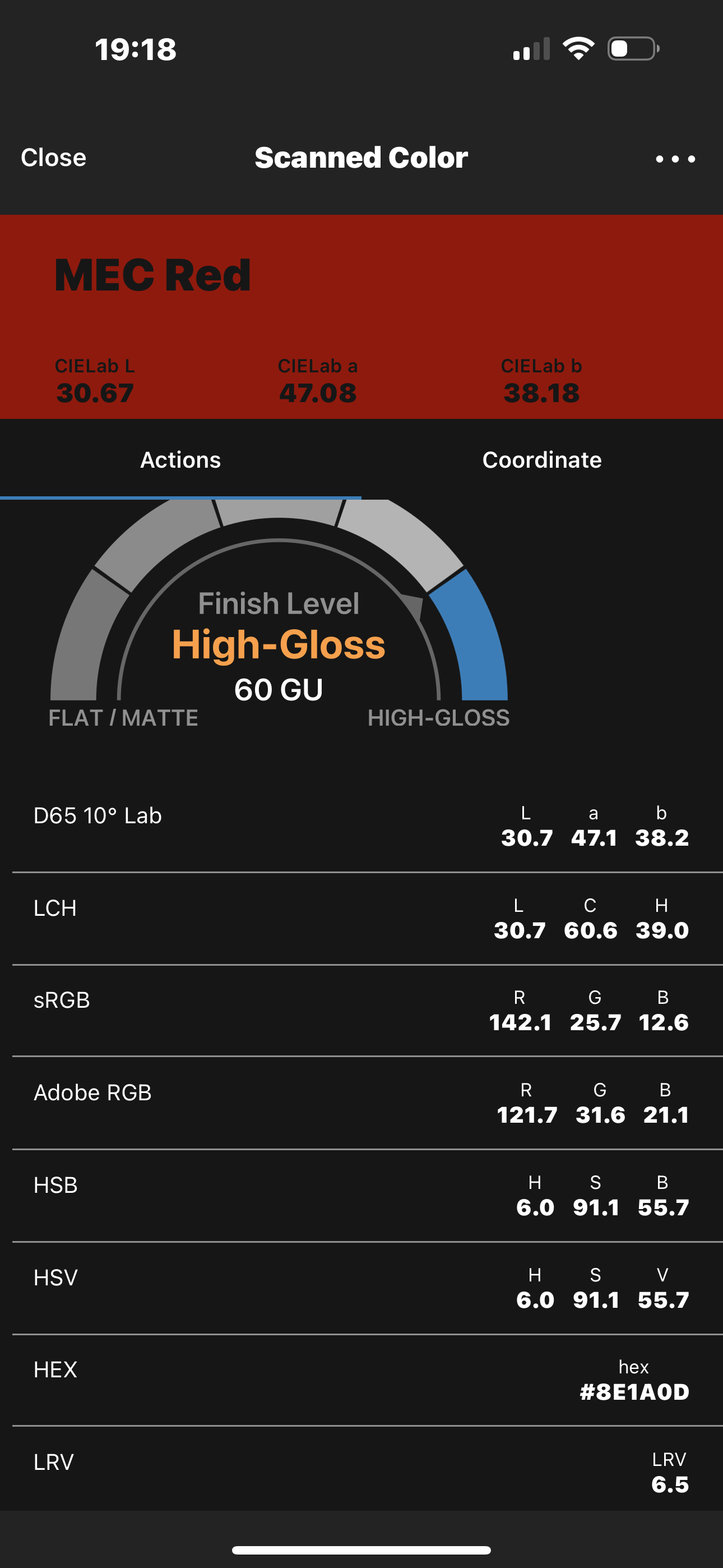The width and height of the screenshot is (723, 1568).
Task: Select the D65 10° Lab row
Action: (361, 826)
